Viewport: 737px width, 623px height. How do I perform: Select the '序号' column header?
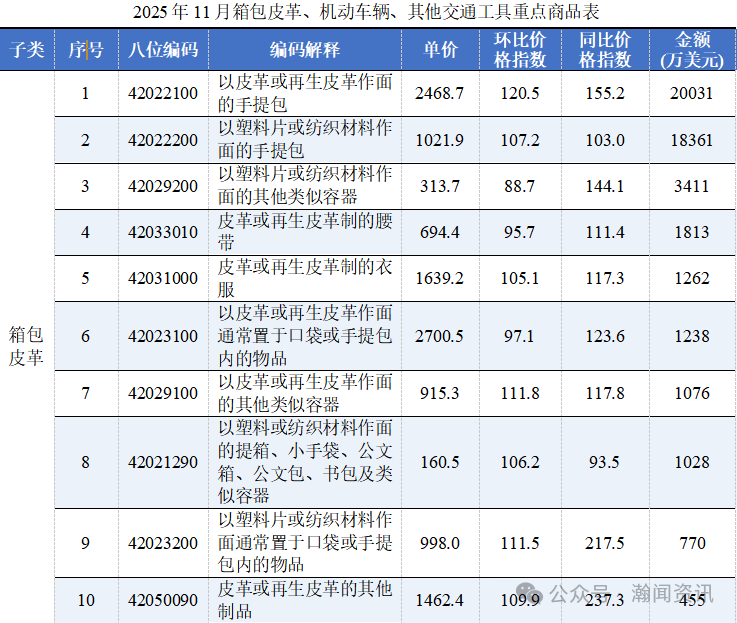coord(86,50)
